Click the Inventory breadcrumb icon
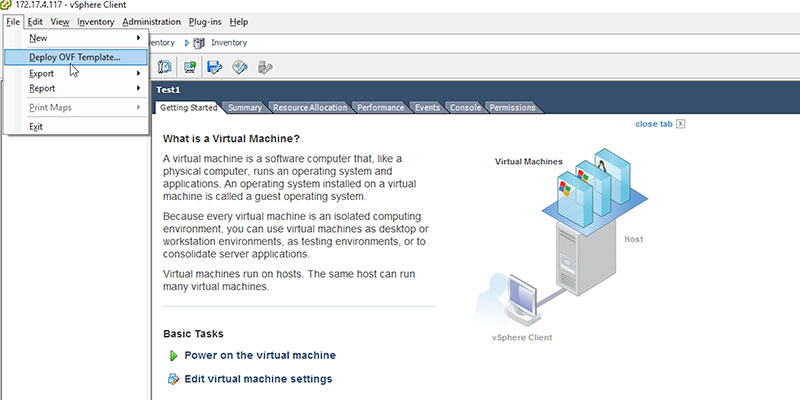The width and height of the screenshot is (800, 400). (199, 43)
